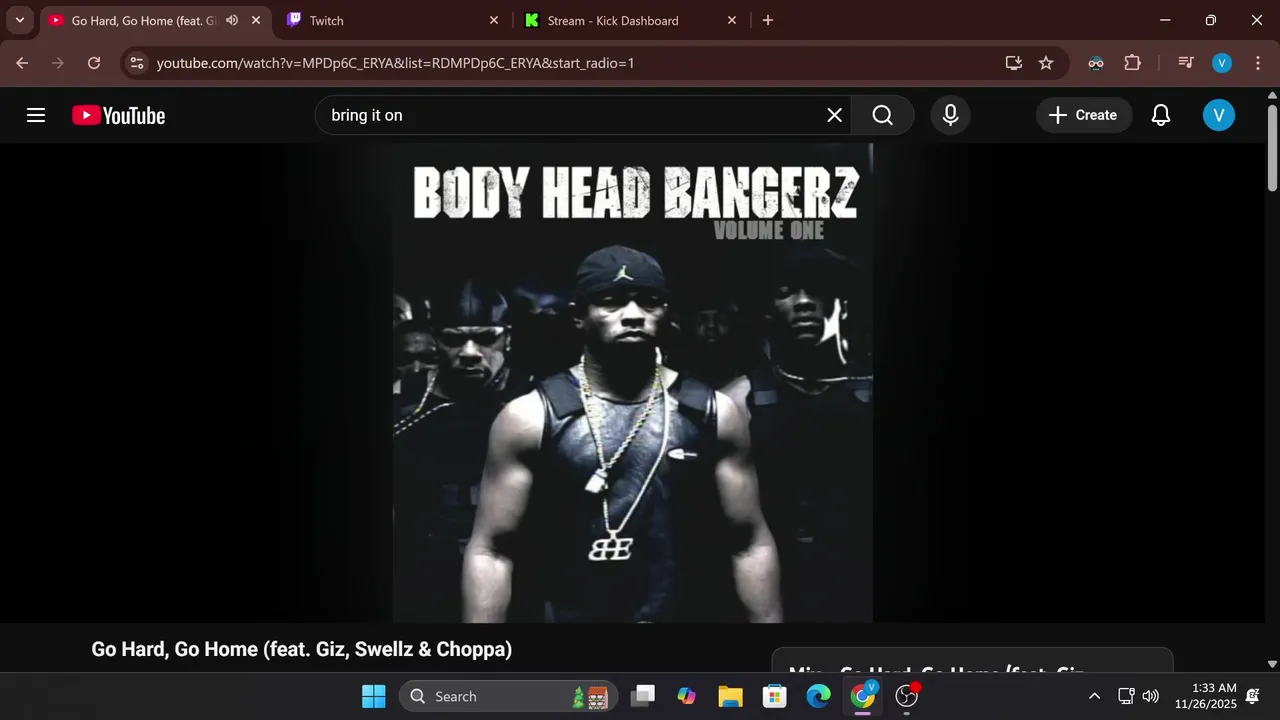Open OBS Studio from the taskbar
This screenshot has height=720, width=1280.
click(906, 696)
